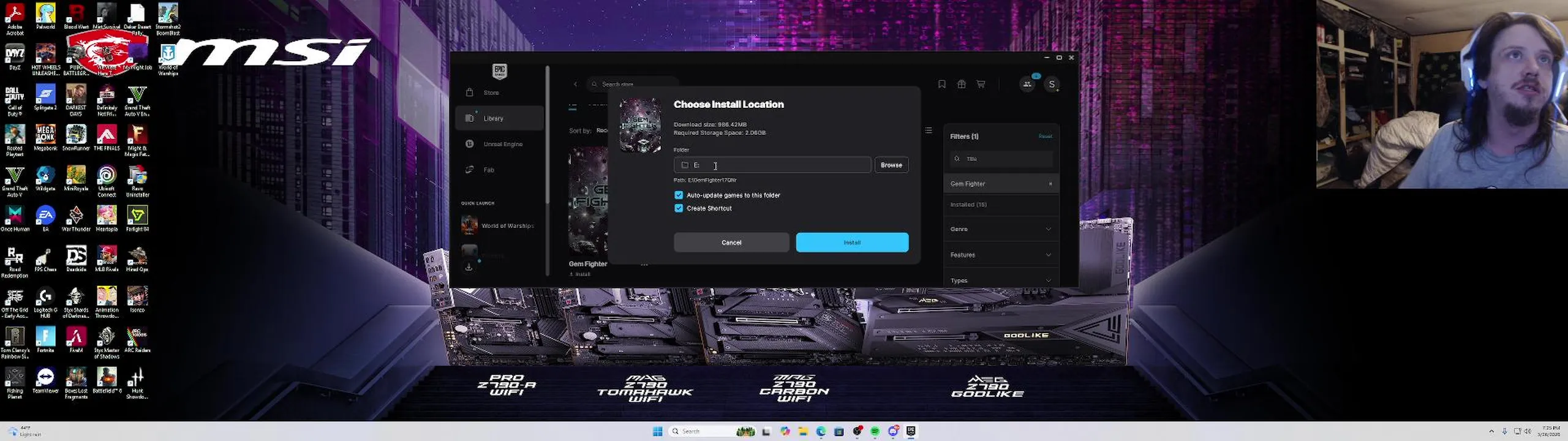
Task: Click the Gem Fighter library cover art
Action: (587, 201)
